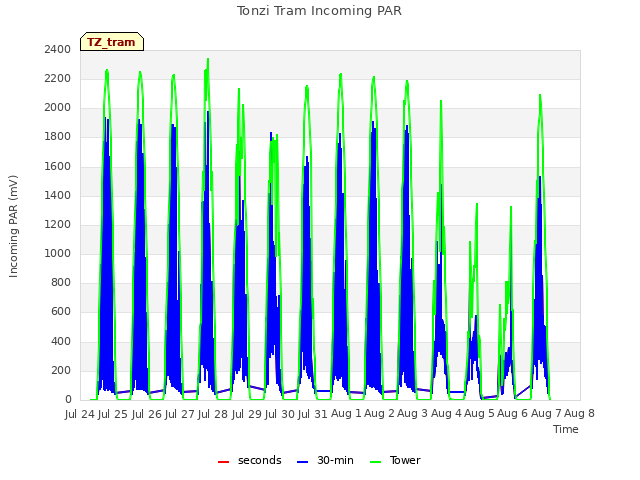This screenshot has width=640, height=480.
Task: Click the Jul 26 x-axis date label
Action: (x=147, y=414)
